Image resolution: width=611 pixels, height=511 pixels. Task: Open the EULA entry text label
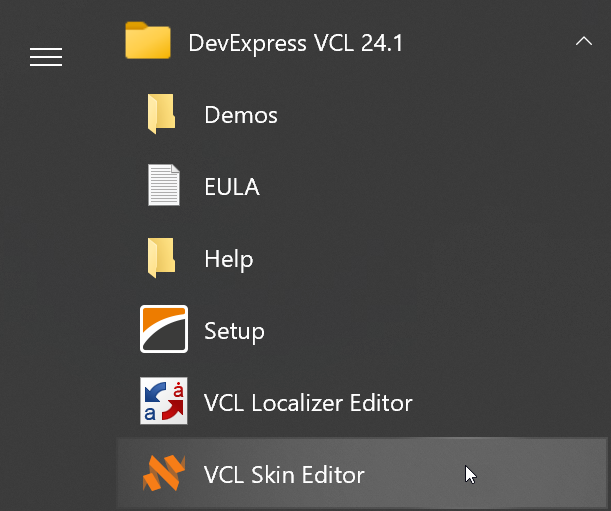[x=232, y=187]
